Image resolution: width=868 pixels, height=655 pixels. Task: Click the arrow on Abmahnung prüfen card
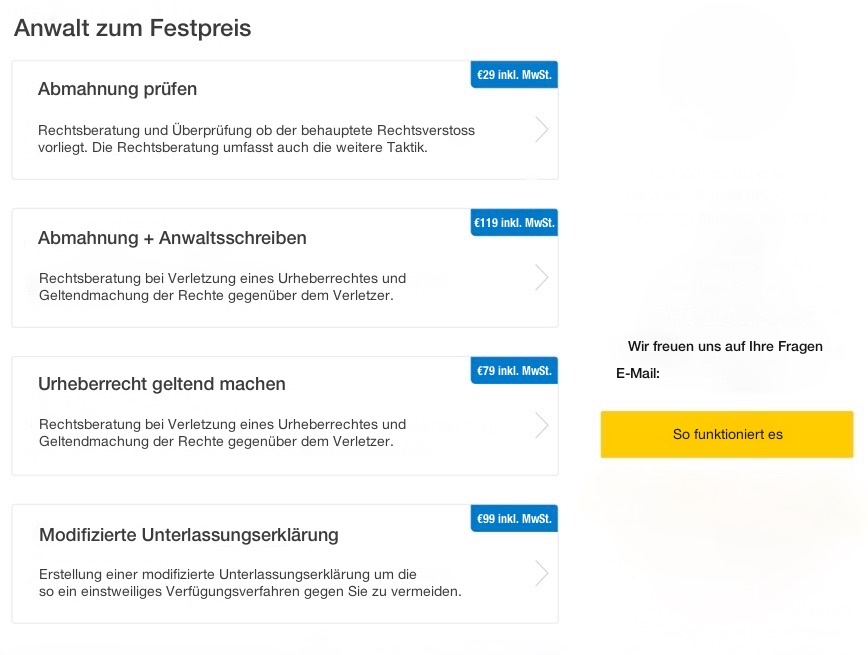click(542, 129)
